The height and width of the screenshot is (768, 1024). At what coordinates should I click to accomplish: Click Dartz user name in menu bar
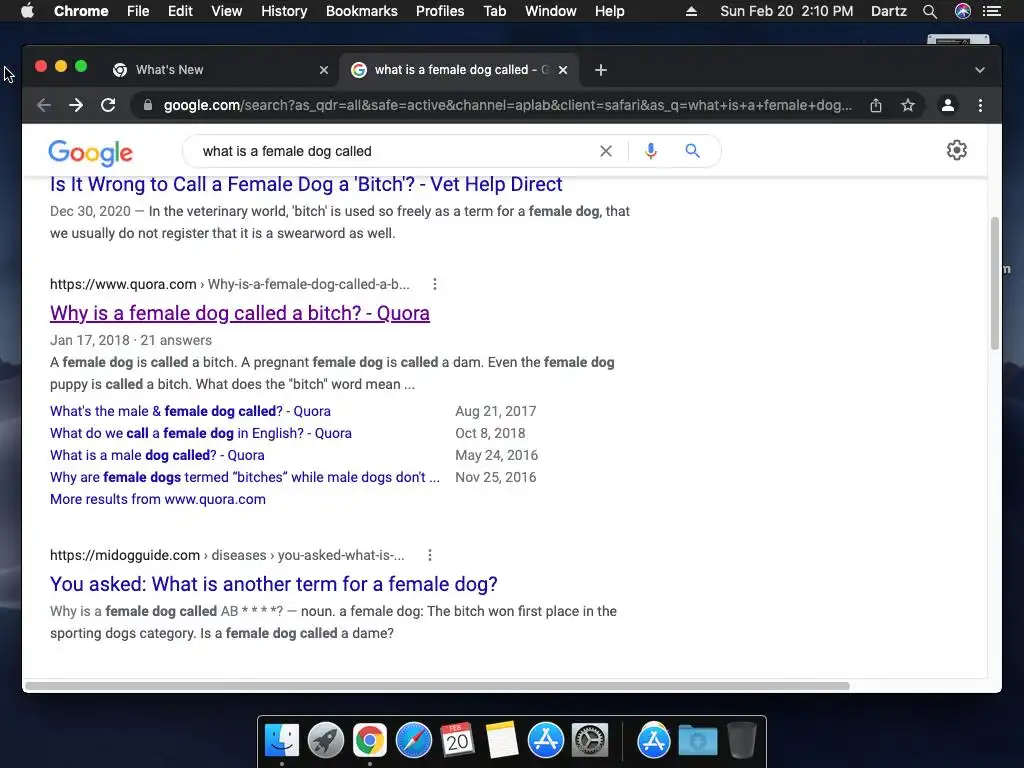[x=889, y=11]
